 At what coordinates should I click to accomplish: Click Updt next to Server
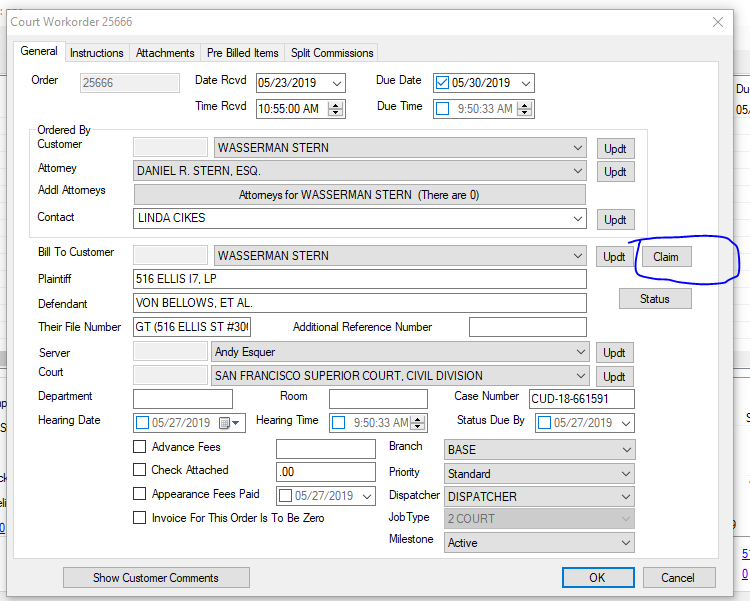point(614,353)
